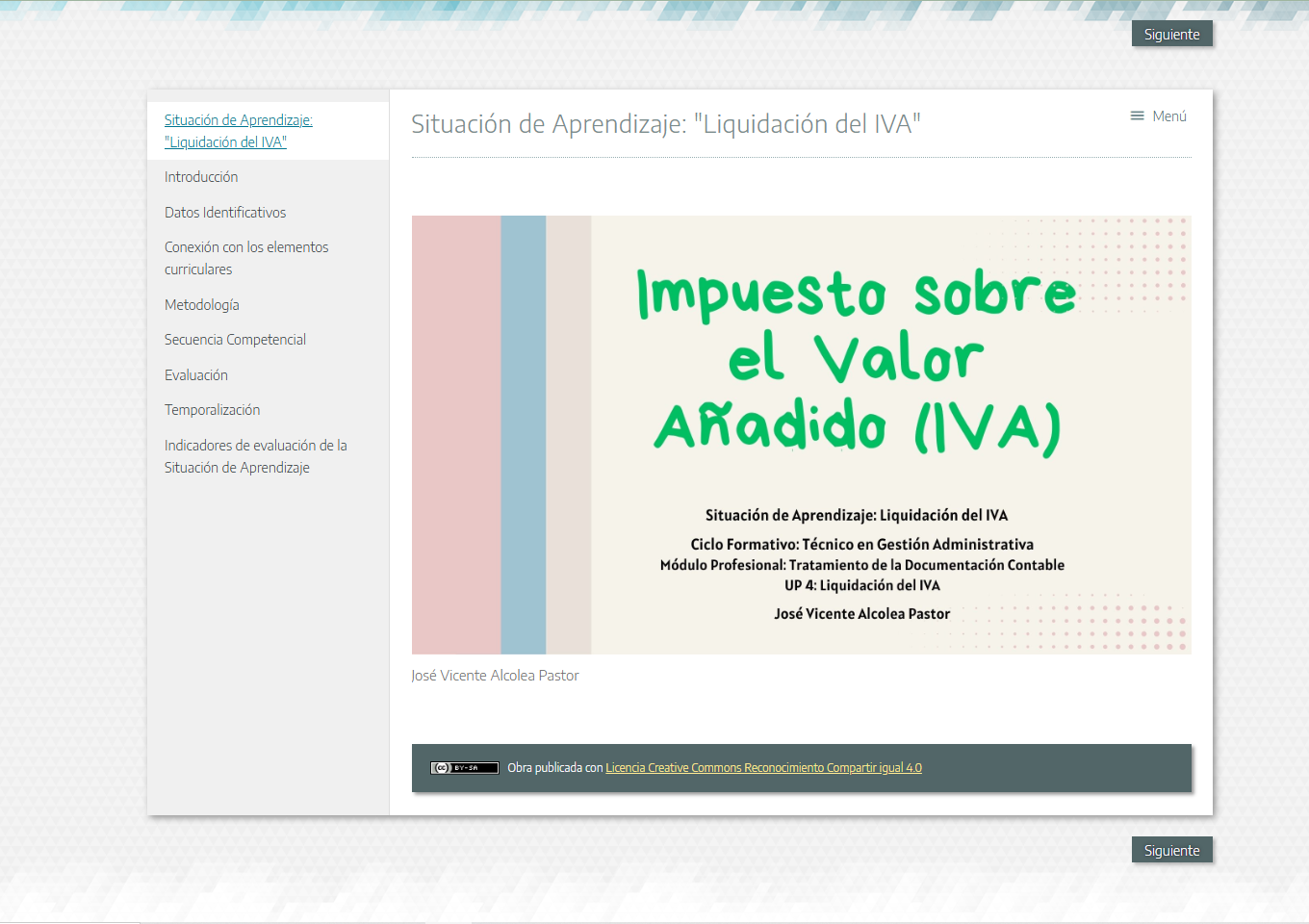Open the Creative Commons license link
Image resolution: width=1309 pixels, height=924 pixels.
(x=763, y=768)
